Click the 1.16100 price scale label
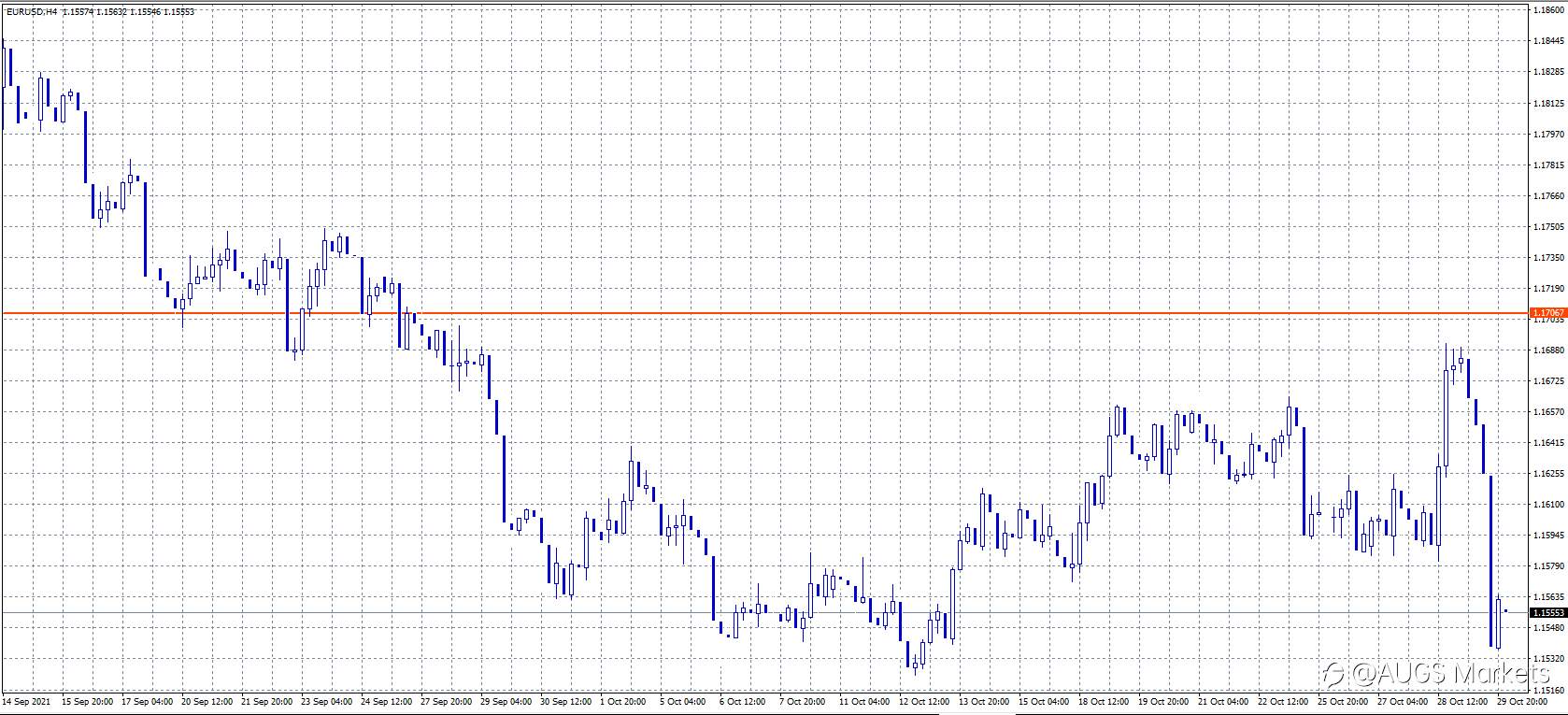Screen dimensions: 1568x715 pos(1548,505)
